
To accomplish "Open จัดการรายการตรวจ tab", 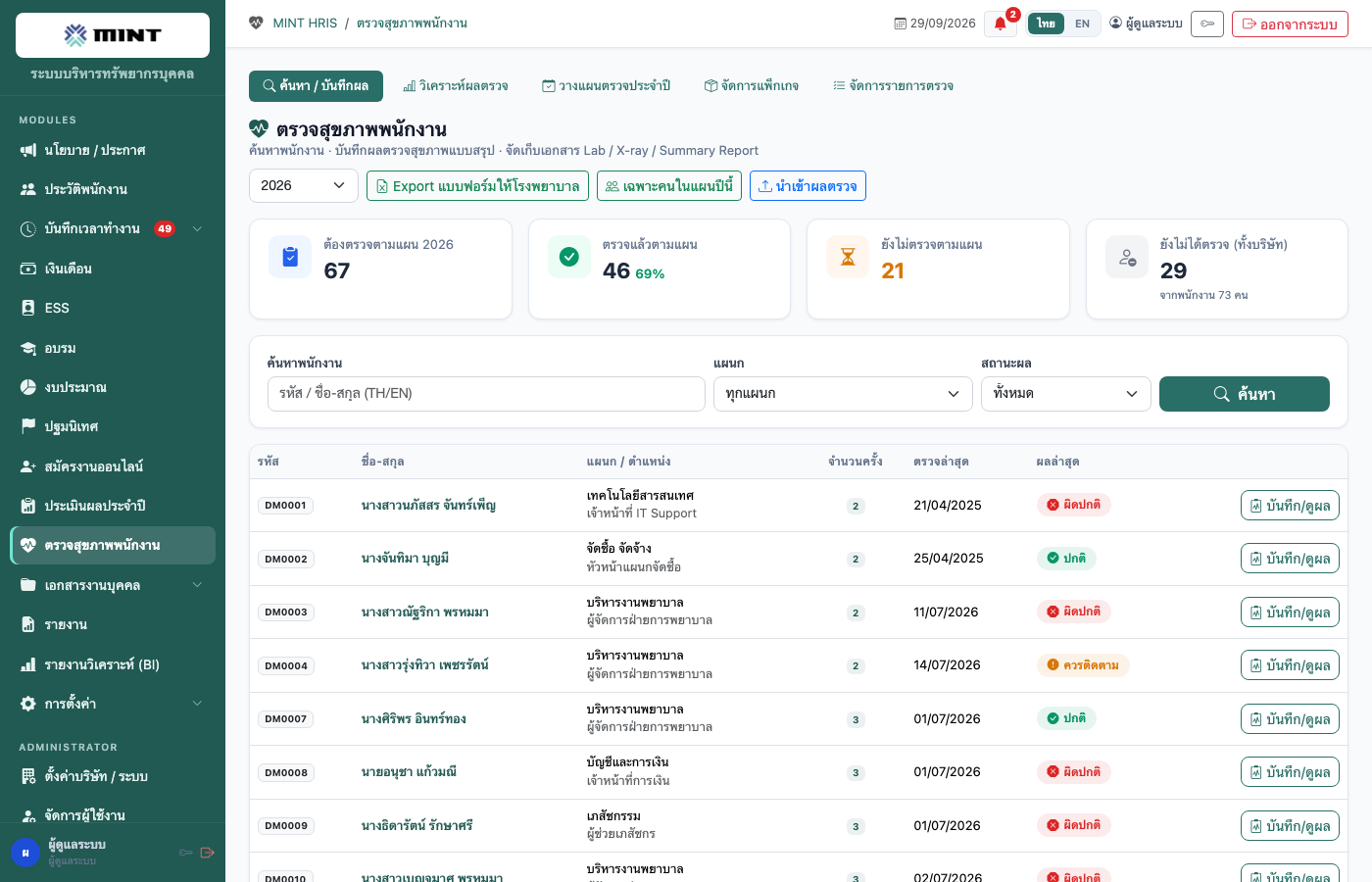I will [894, 86].
